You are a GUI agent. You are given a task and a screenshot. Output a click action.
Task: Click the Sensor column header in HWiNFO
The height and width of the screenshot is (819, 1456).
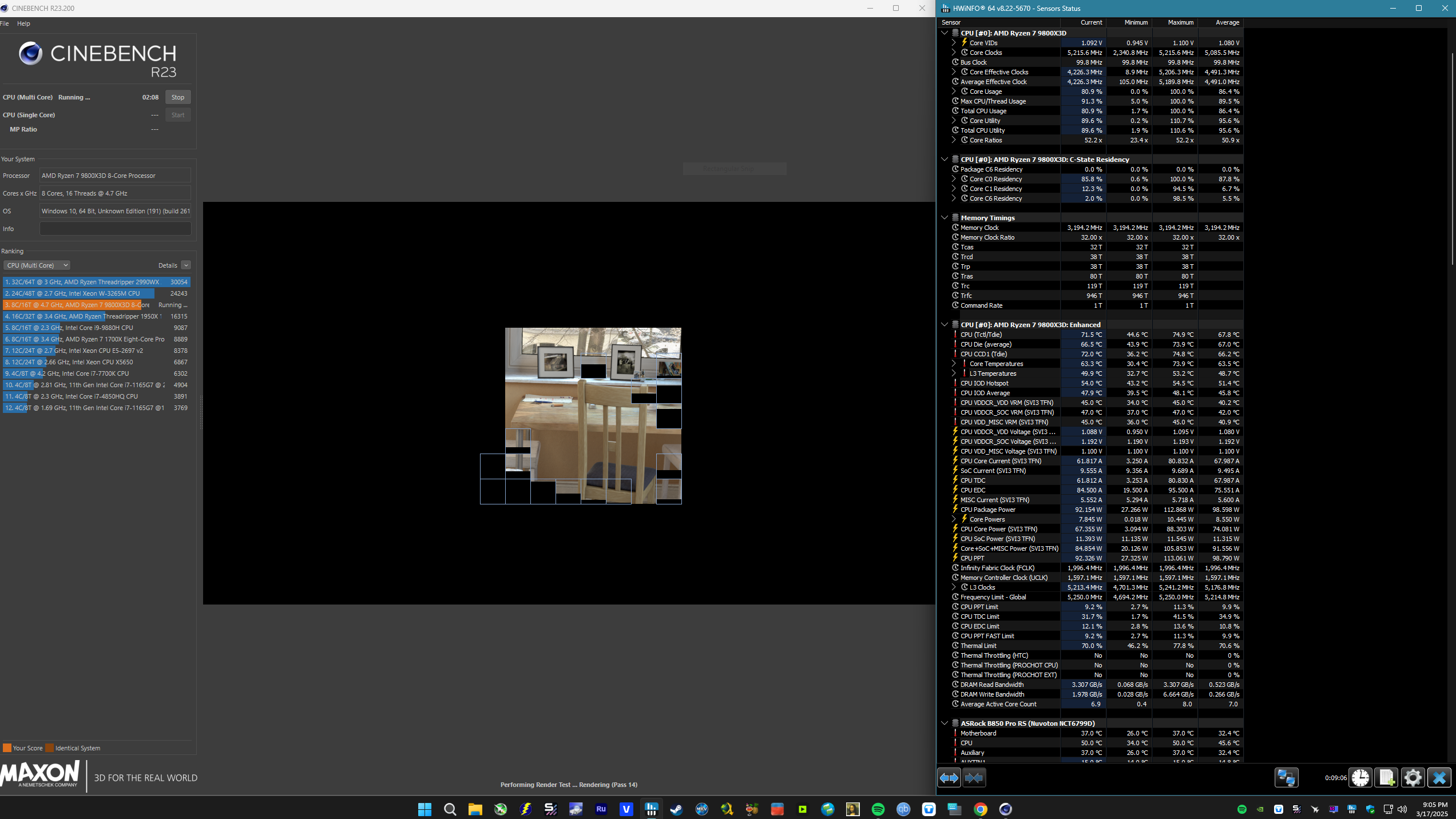(x=999, y=22)
